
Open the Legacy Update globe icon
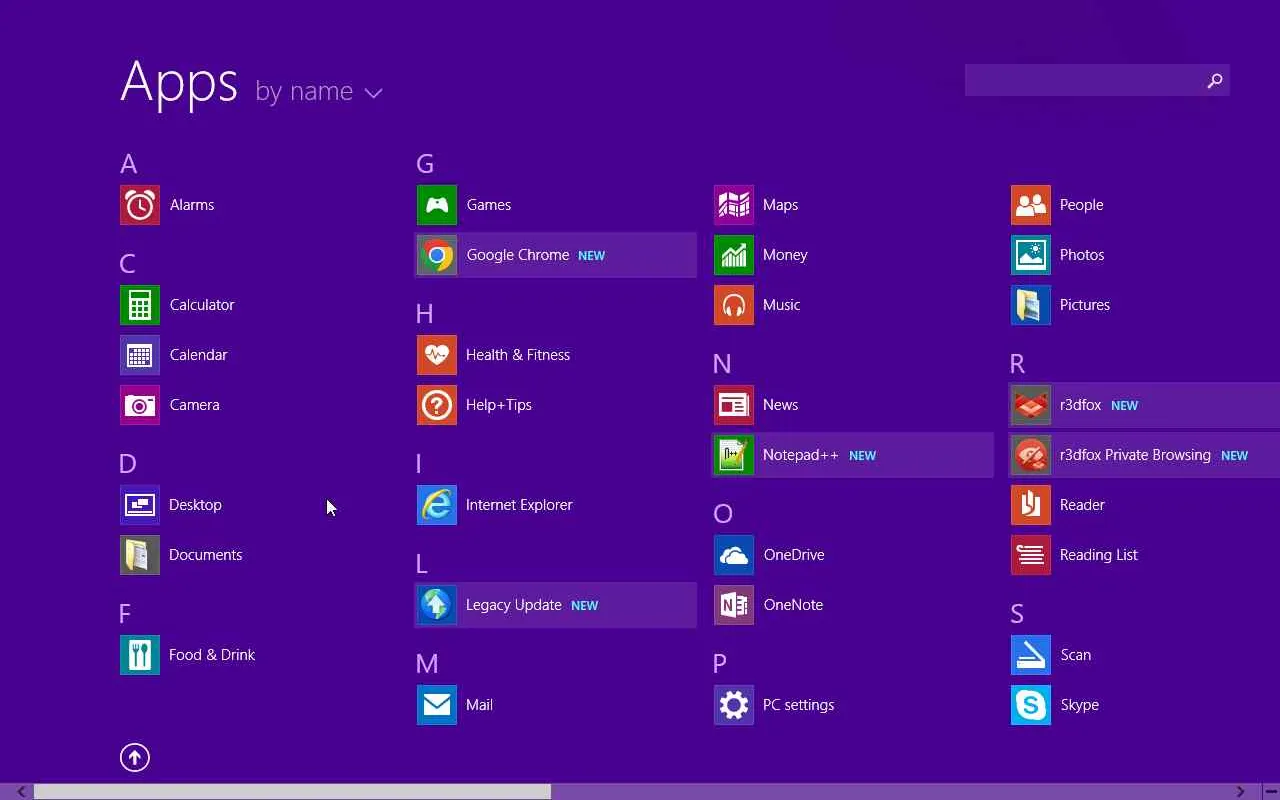[437, 605]
